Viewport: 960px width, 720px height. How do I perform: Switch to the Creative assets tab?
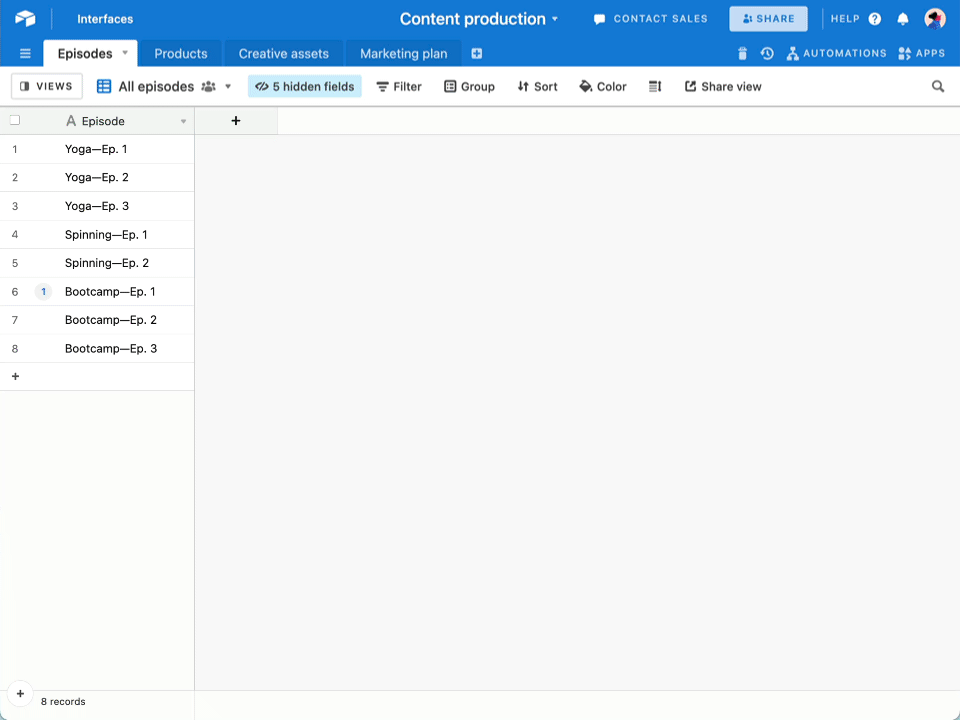click(283, 53)
